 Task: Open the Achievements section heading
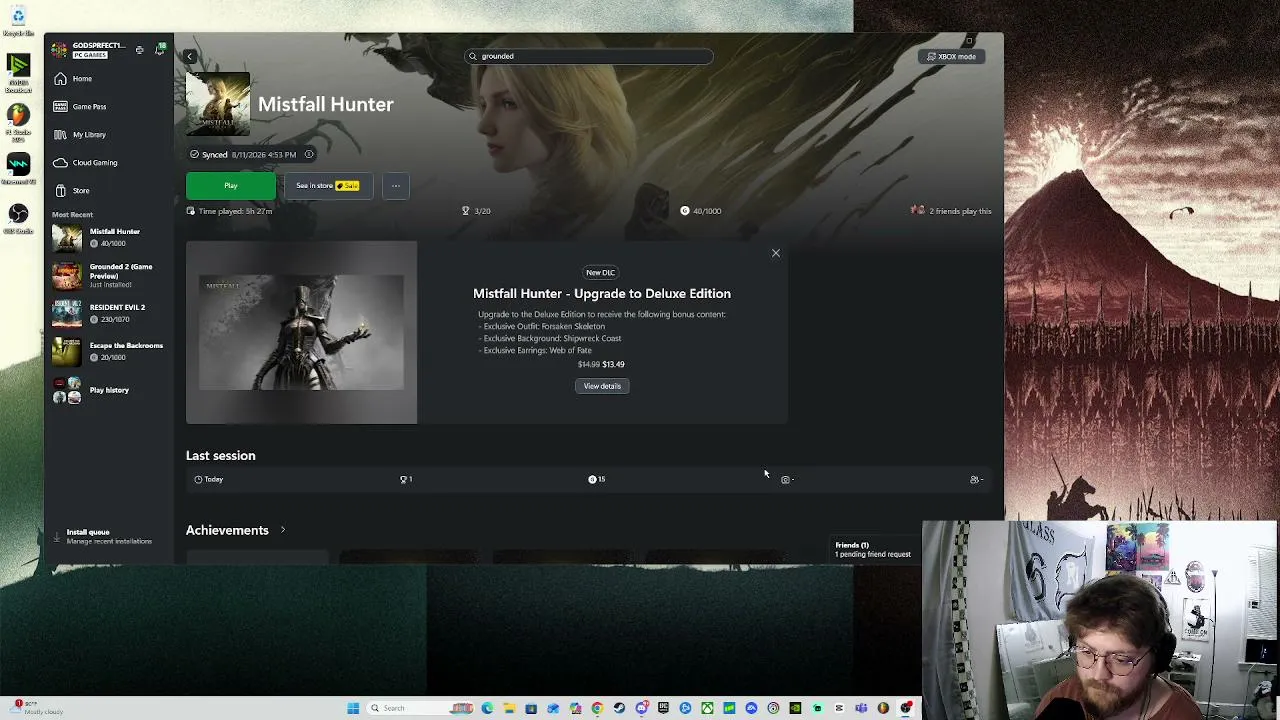(x=227, y=530)
